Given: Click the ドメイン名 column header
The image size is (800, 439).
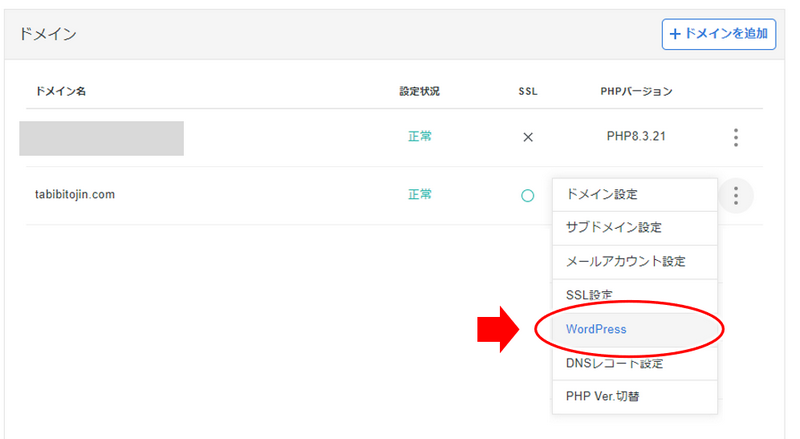Looking at the screenshot, I should tap(60, 91).
